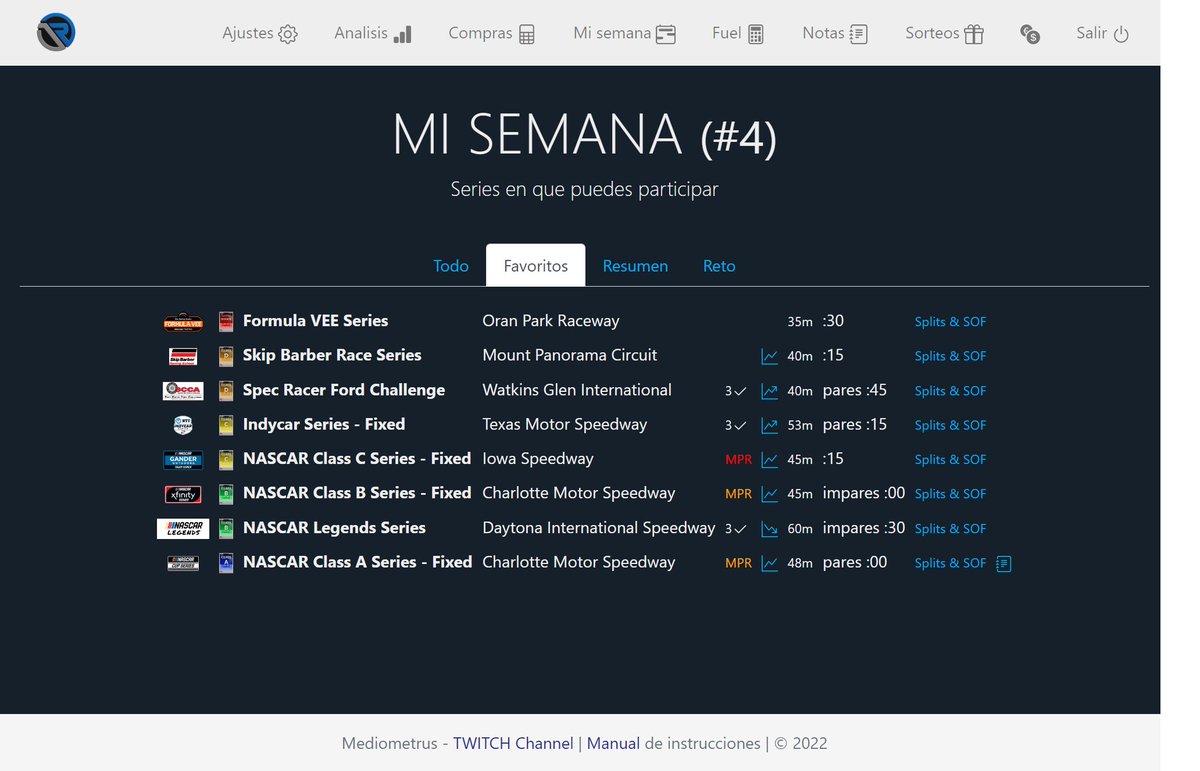This screenshot has width=1200, height=771.
Task: Open Splits & SOF for Skip Barber Series
Action: [950, 356]
